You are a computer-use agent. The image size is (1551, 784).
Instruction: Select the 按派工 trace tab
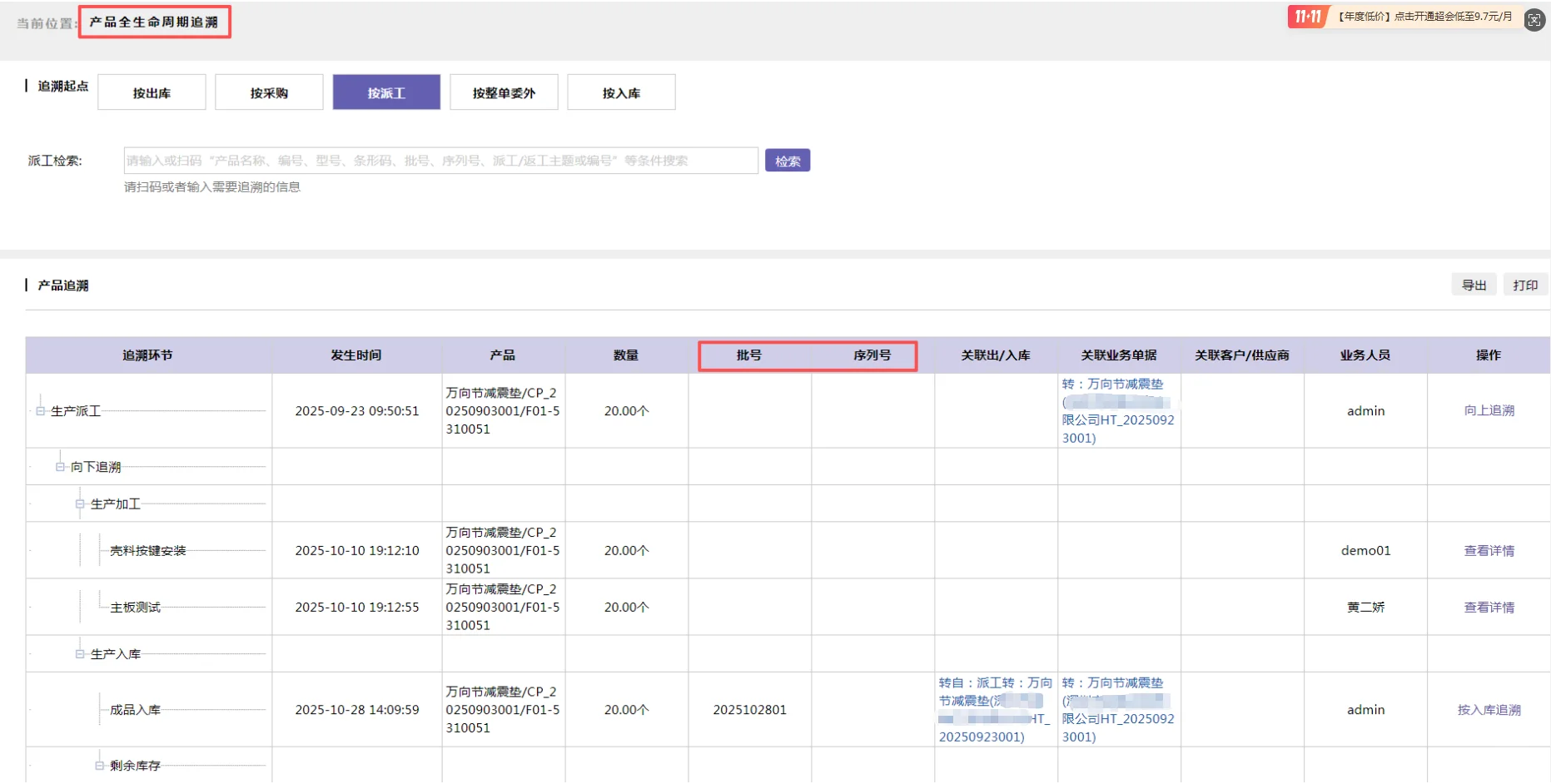coord(386,92)
